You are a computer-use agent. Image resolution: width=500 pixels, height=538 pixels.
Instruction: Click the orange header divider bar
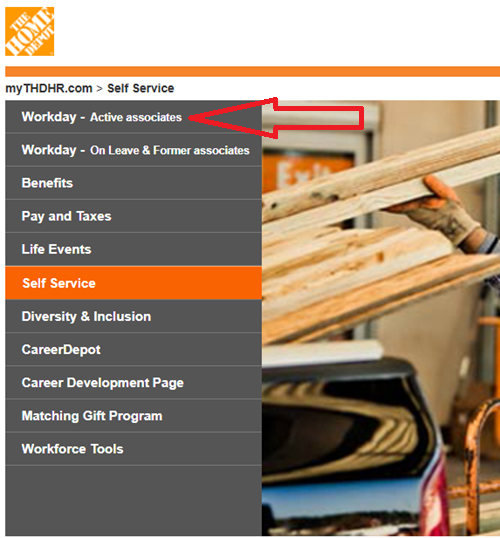253,71
